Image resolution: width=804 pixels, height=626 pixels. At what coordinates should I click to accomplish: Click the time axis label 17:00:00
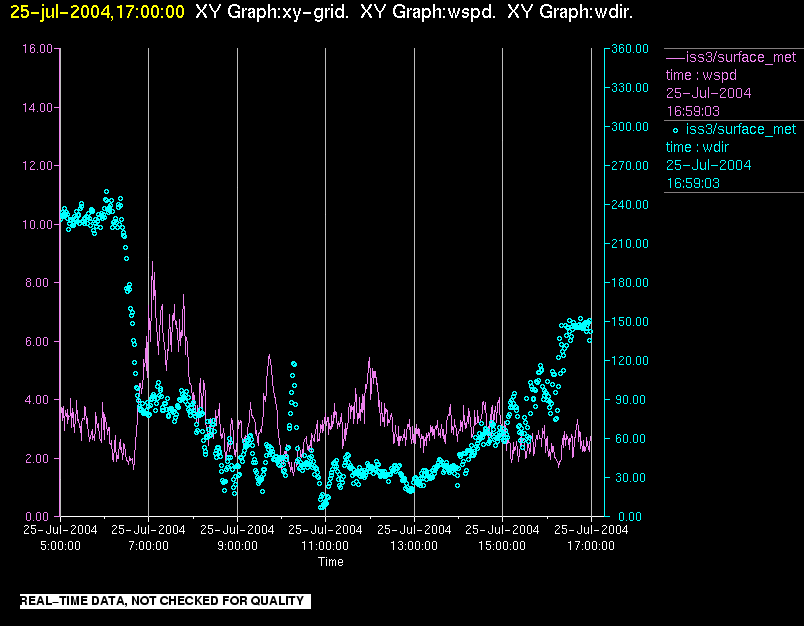(591, 546)
